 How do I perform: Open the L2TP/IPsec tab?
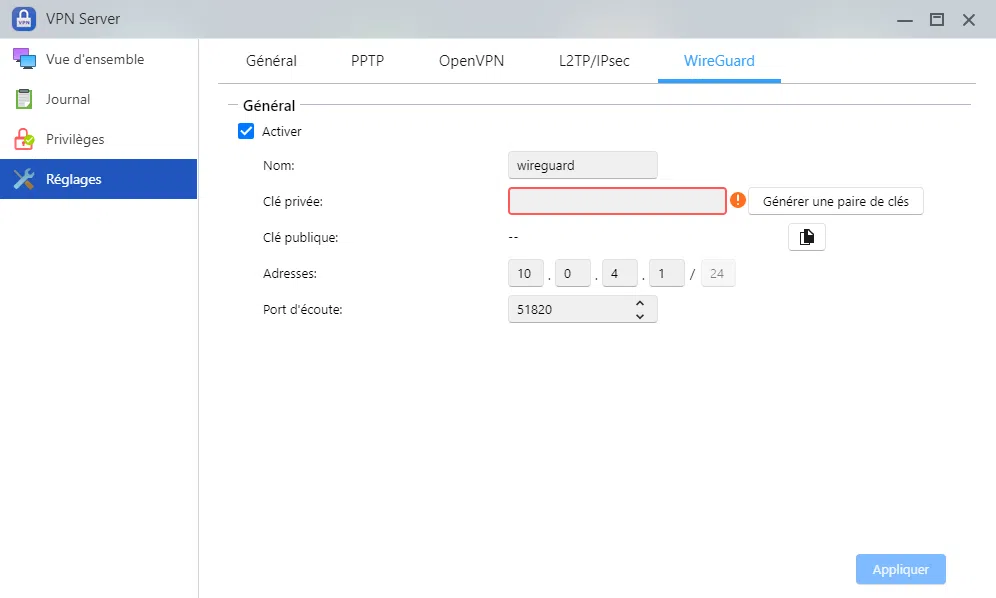pyautogui.click(x=594, y=61)
